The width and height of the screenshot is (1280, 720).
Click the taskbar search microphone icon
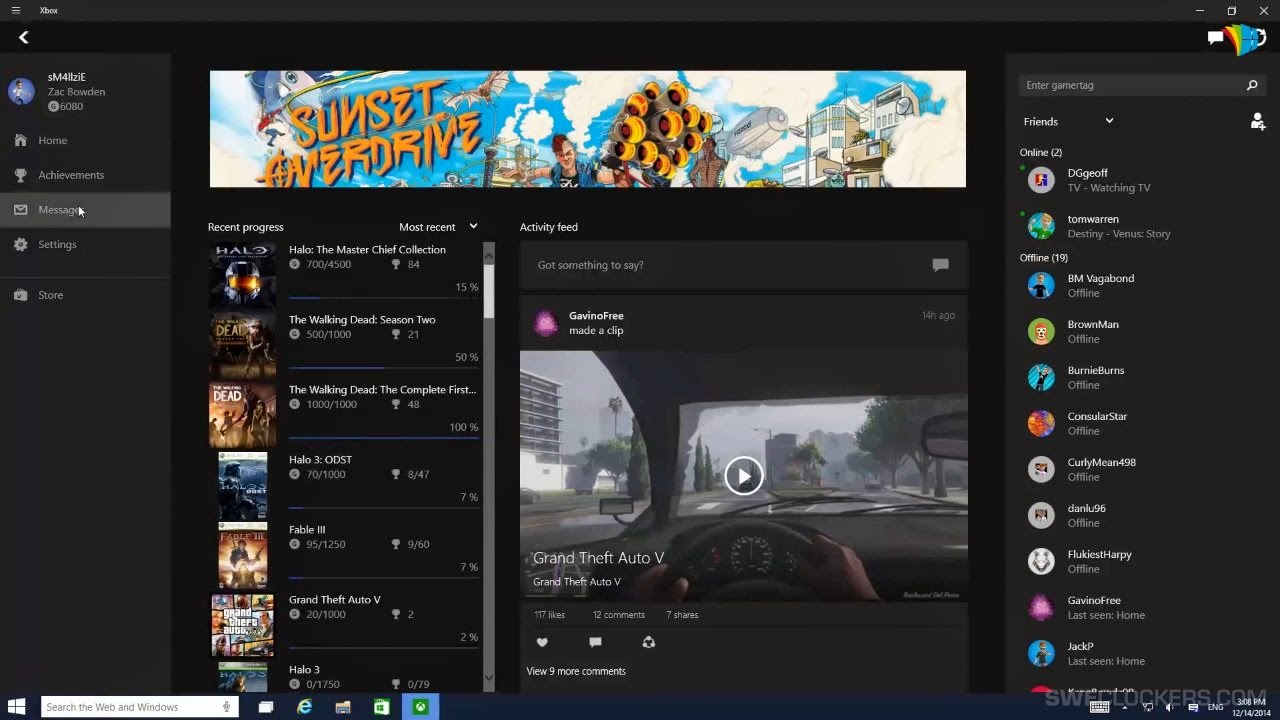tap(228, 707)
